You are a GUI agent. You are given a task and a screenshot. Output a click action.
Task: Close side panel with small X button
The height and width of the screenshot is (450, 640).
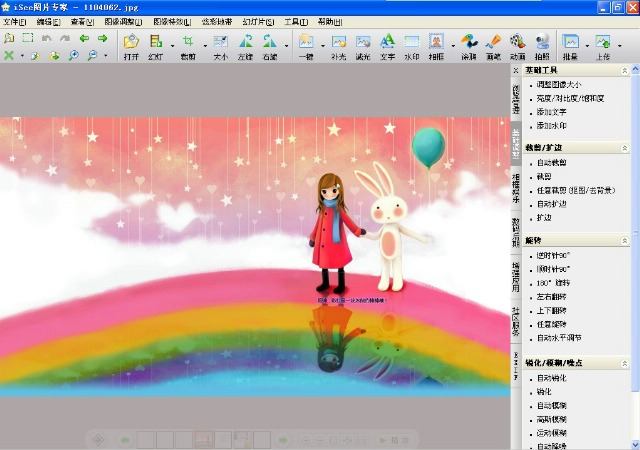pyautogui.click(x=516, y=71)
